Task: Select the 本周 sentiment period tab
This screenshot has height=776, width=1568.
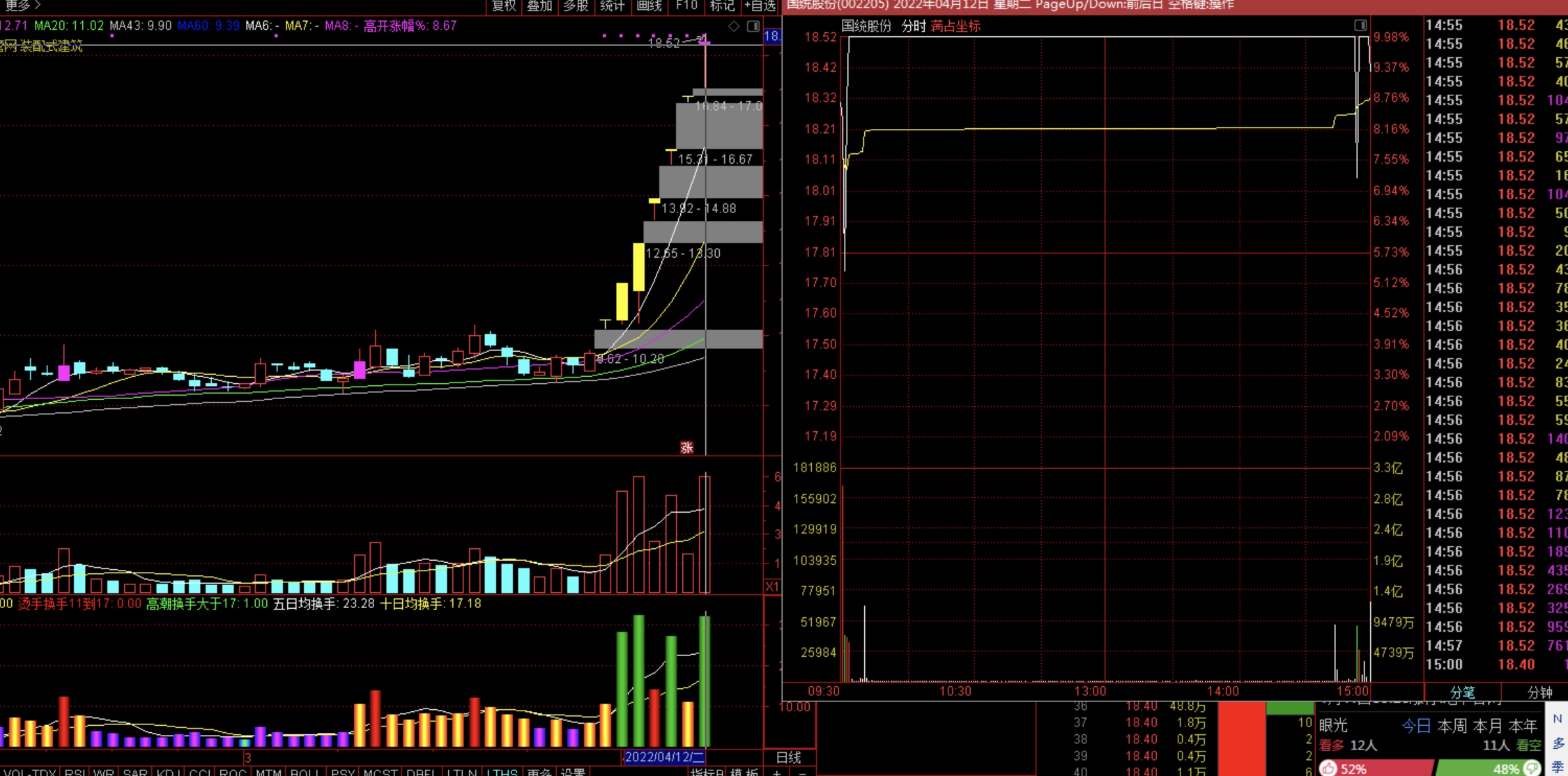Action: coord(1452,726)
